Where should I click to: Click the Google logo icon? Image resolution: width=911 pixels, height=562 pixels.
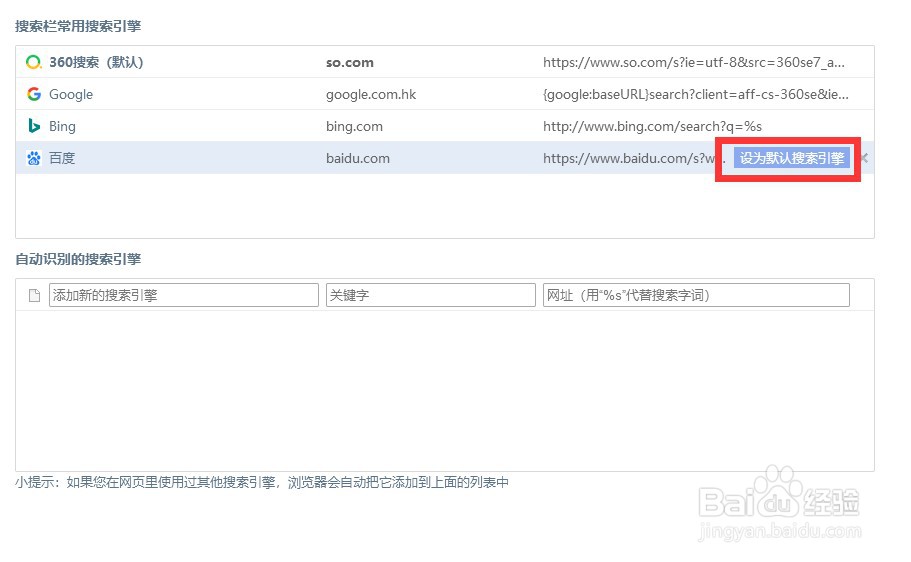point(34,94)
